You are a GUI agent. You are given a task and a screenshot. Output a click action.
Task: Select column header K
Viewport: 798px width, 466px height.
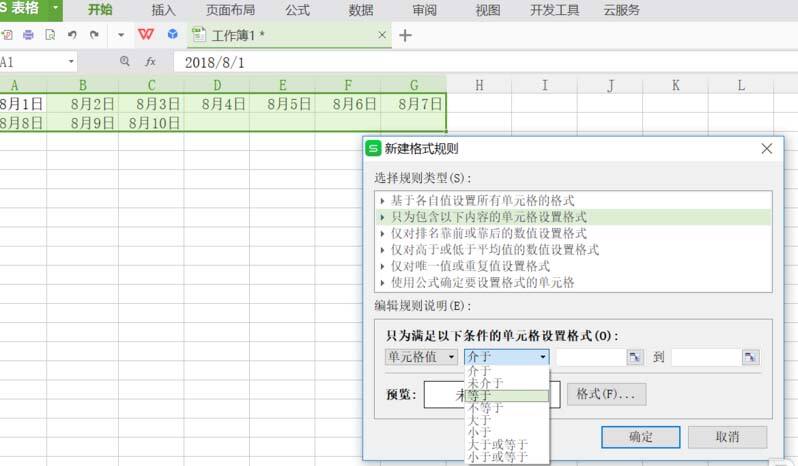(675, 85)
